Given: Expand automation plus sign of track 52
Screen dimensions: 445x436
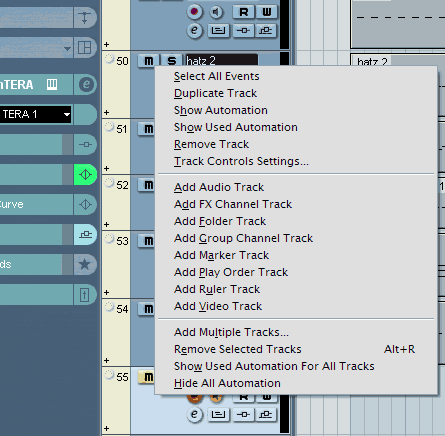Looking at the screenshot, I should (x=106, y=224).
